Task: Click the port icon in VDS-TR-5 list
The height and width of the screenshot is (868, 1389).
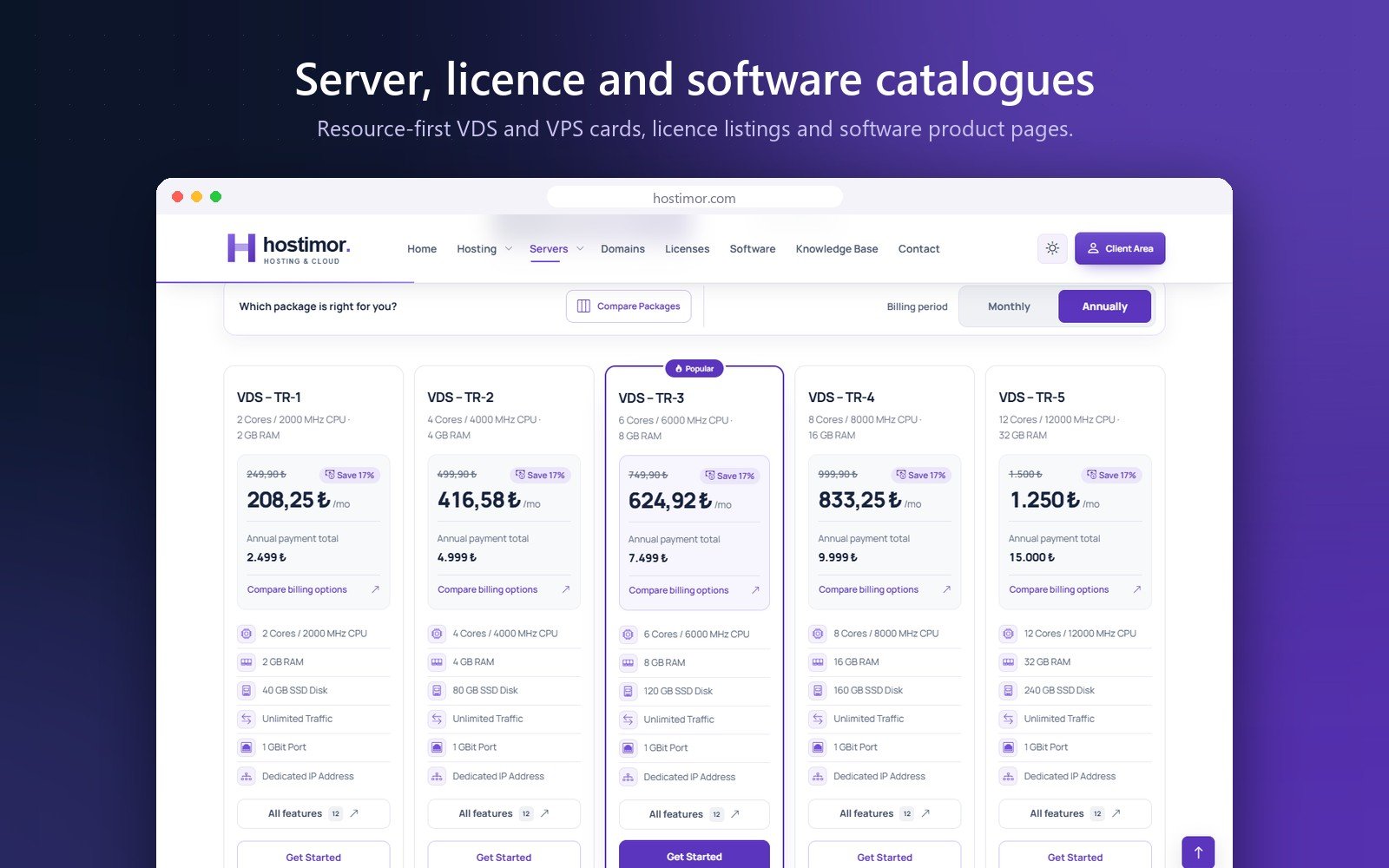Action: point(1008,747)
